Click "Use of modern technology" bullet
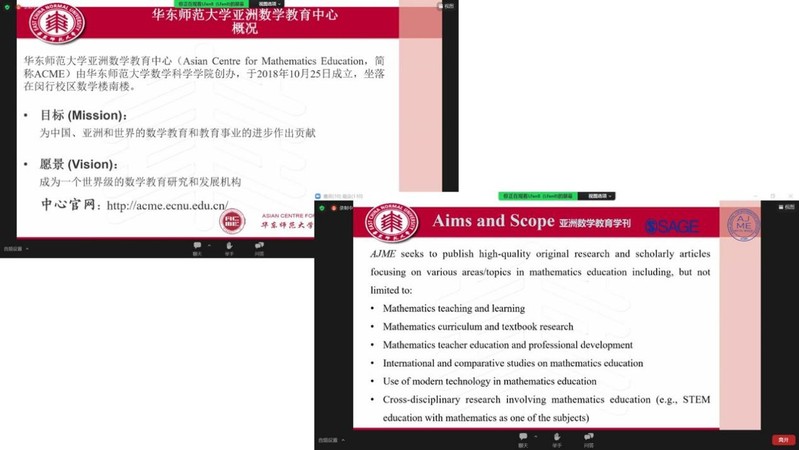 click(x=489, y=381)
